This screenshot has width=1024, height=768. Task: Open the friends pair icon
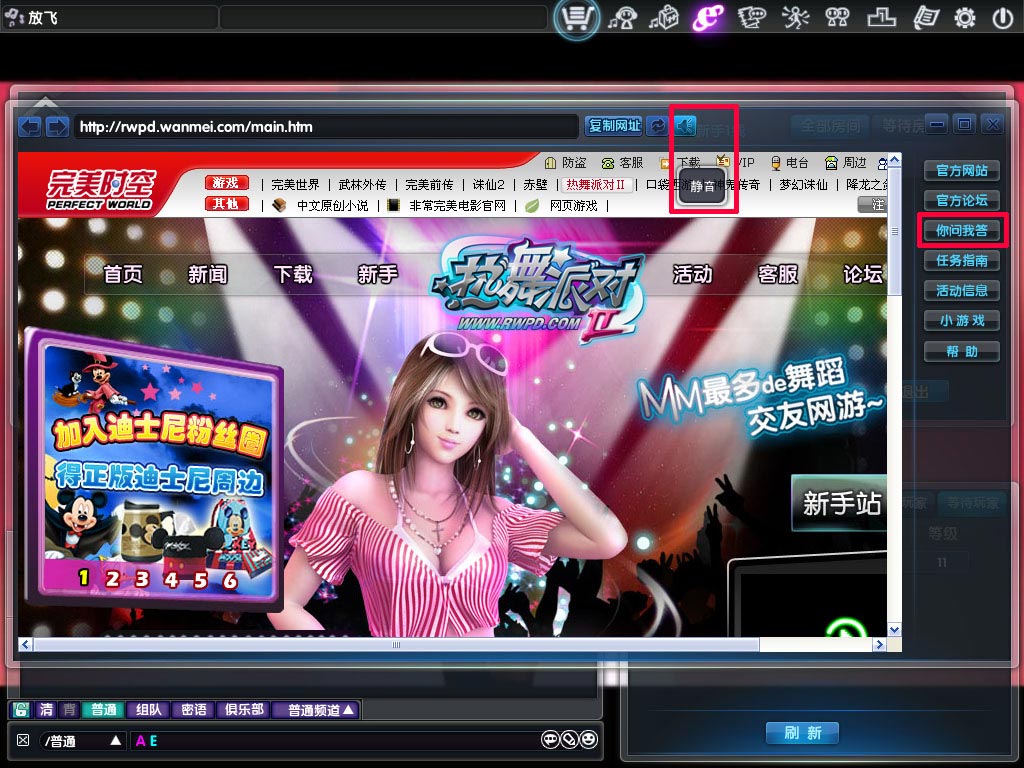pyautogui.click(x=837, y=18)
